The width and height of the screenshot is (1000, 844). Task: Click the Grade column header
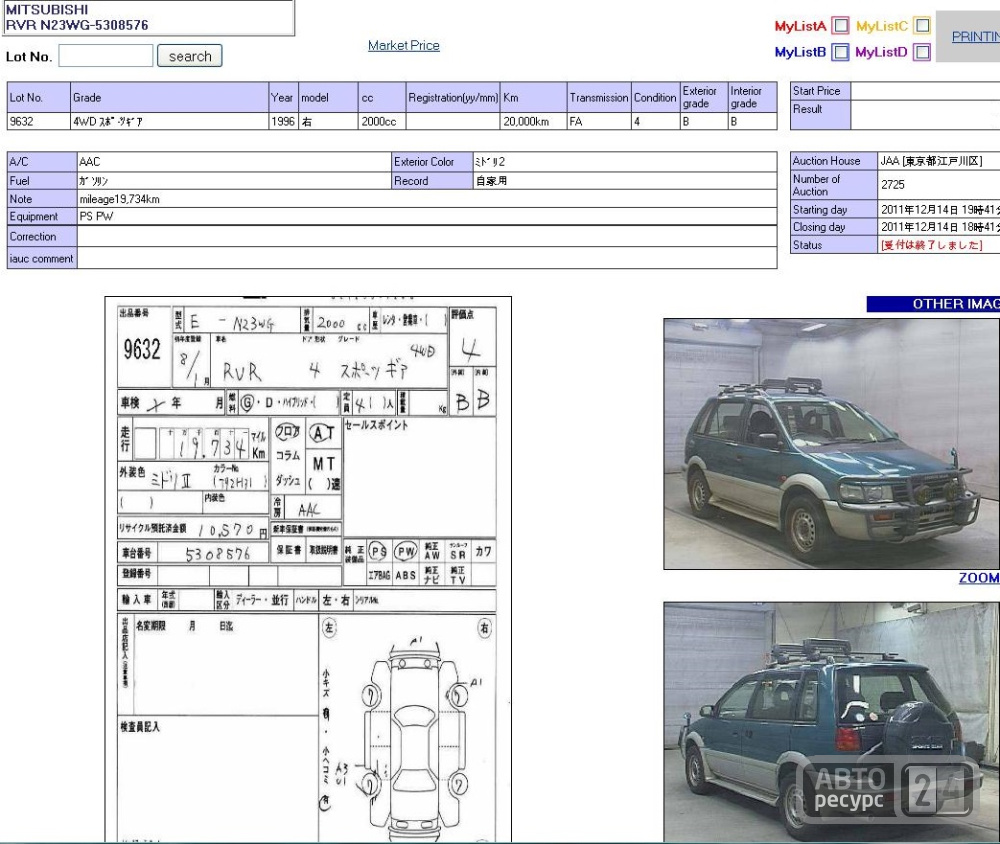[x=169, y=98]
